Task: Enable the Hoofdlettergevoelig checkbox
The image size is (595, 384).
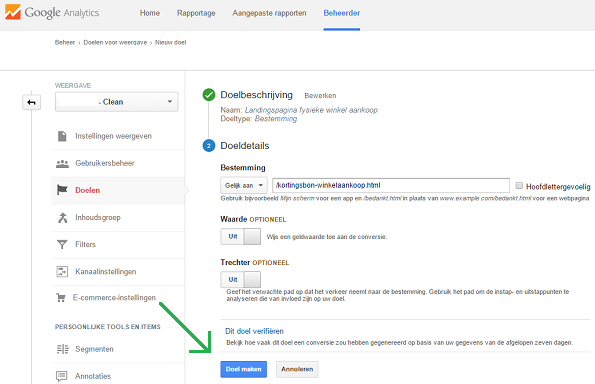Action: coord(519,186)
